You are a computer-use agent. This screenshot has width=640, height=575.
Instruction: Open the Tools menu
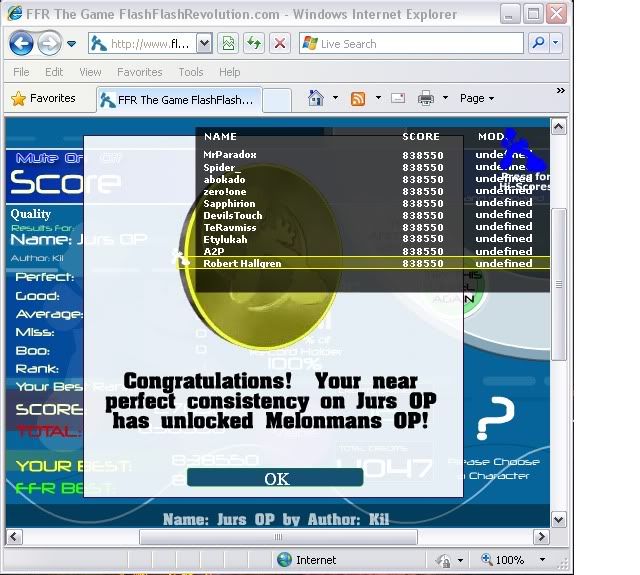coord(190,72)
